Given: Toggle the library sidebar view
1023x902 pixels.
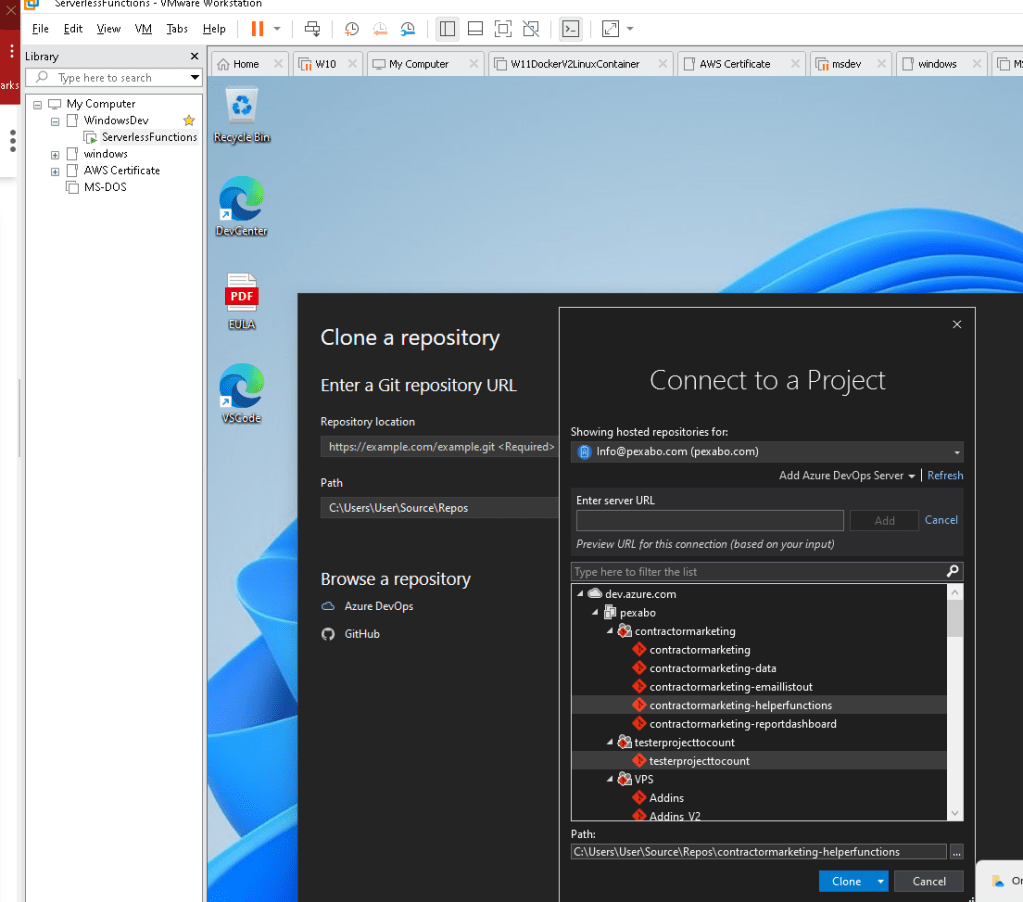Looking at the screenshot, I should tap(447, 29).
